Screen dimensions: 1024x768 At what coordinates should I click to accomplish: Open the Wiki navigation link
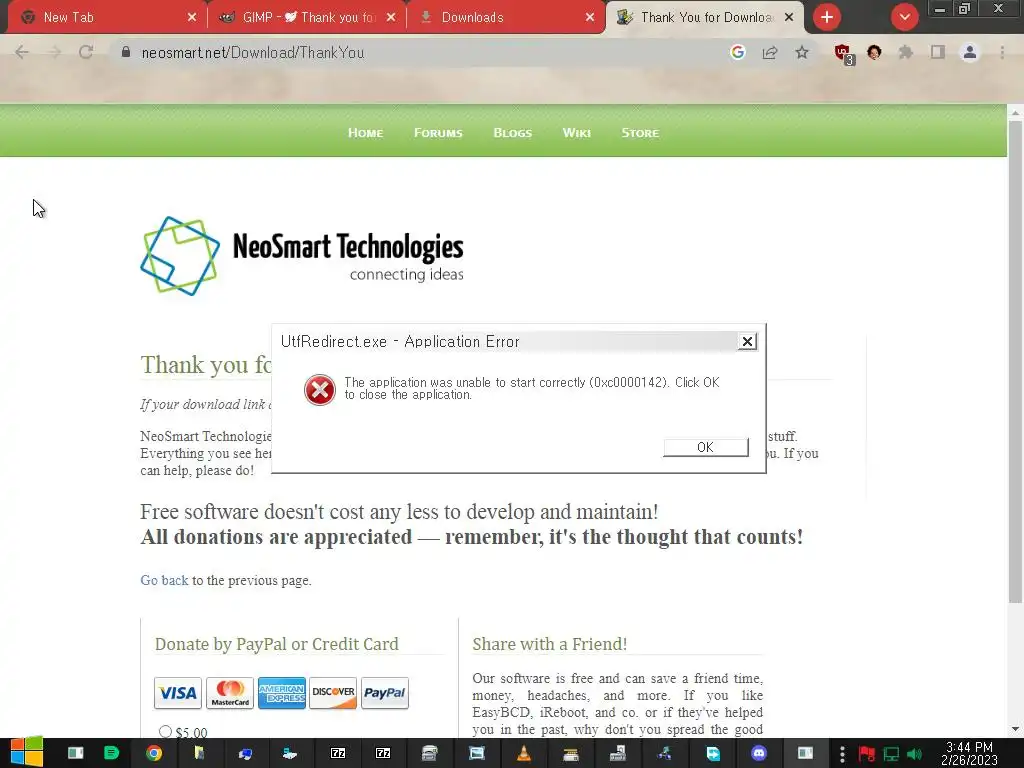pos(577,133)
